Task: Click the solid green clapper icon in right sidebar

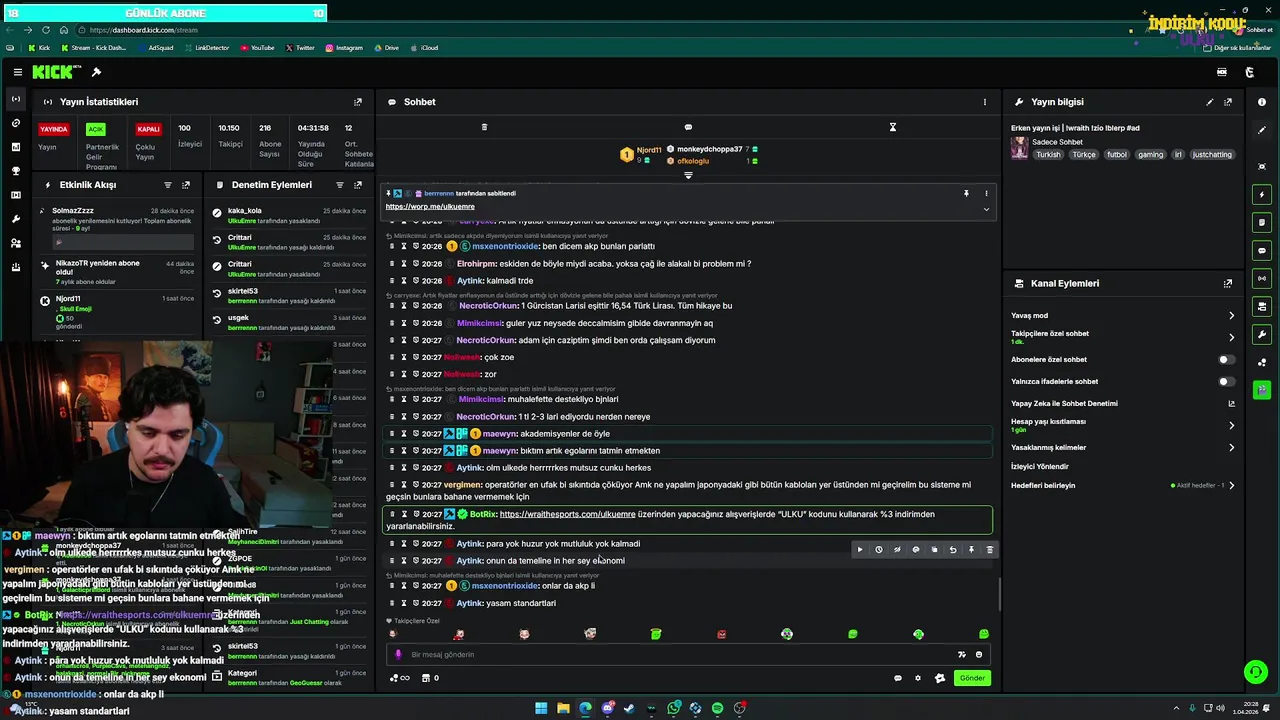Action: [x=1262, y=390]
